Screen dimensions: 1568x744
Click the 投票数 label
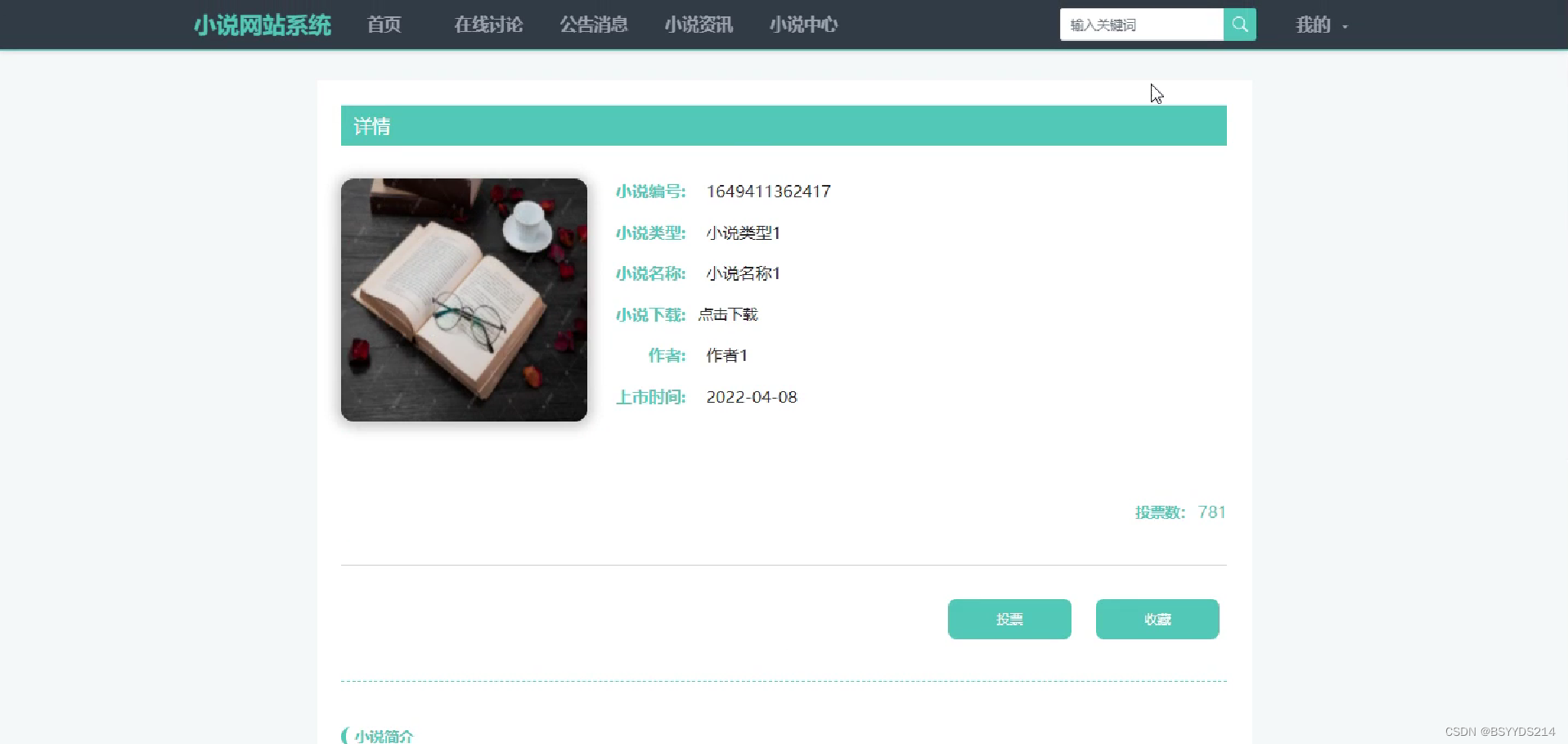point(1160,512)
